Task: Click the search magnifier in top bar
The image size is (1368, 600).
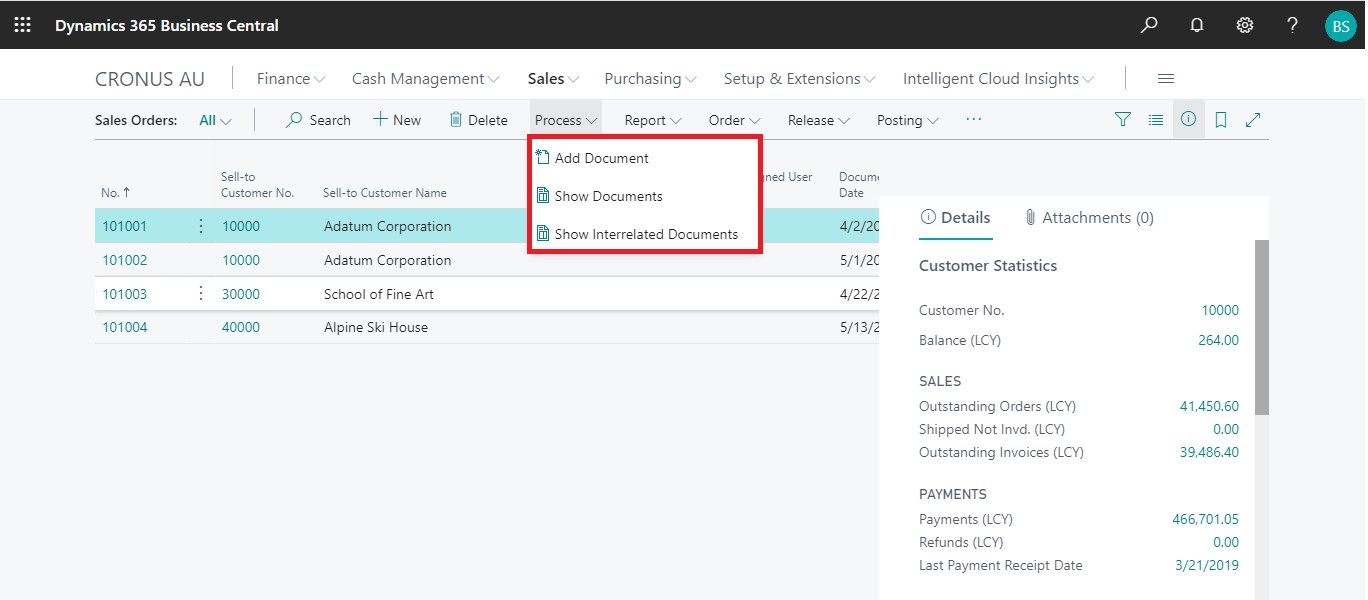Action: (x=1149, y=25)
